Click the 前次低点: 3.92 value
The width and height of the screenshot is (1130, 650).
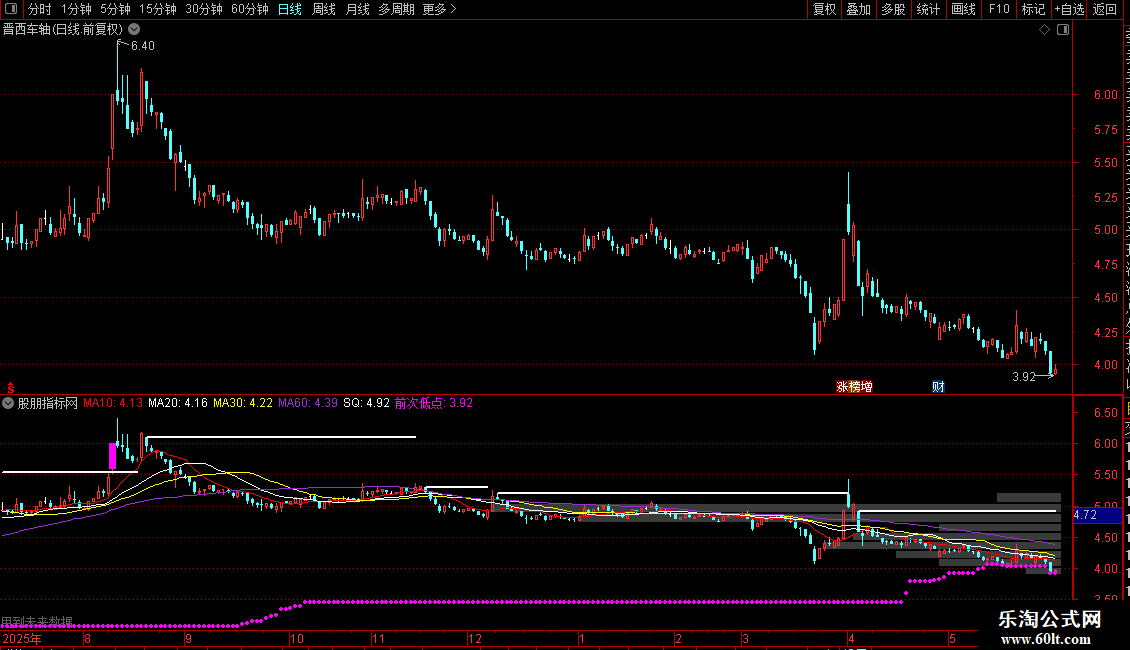tap(434, 403)
